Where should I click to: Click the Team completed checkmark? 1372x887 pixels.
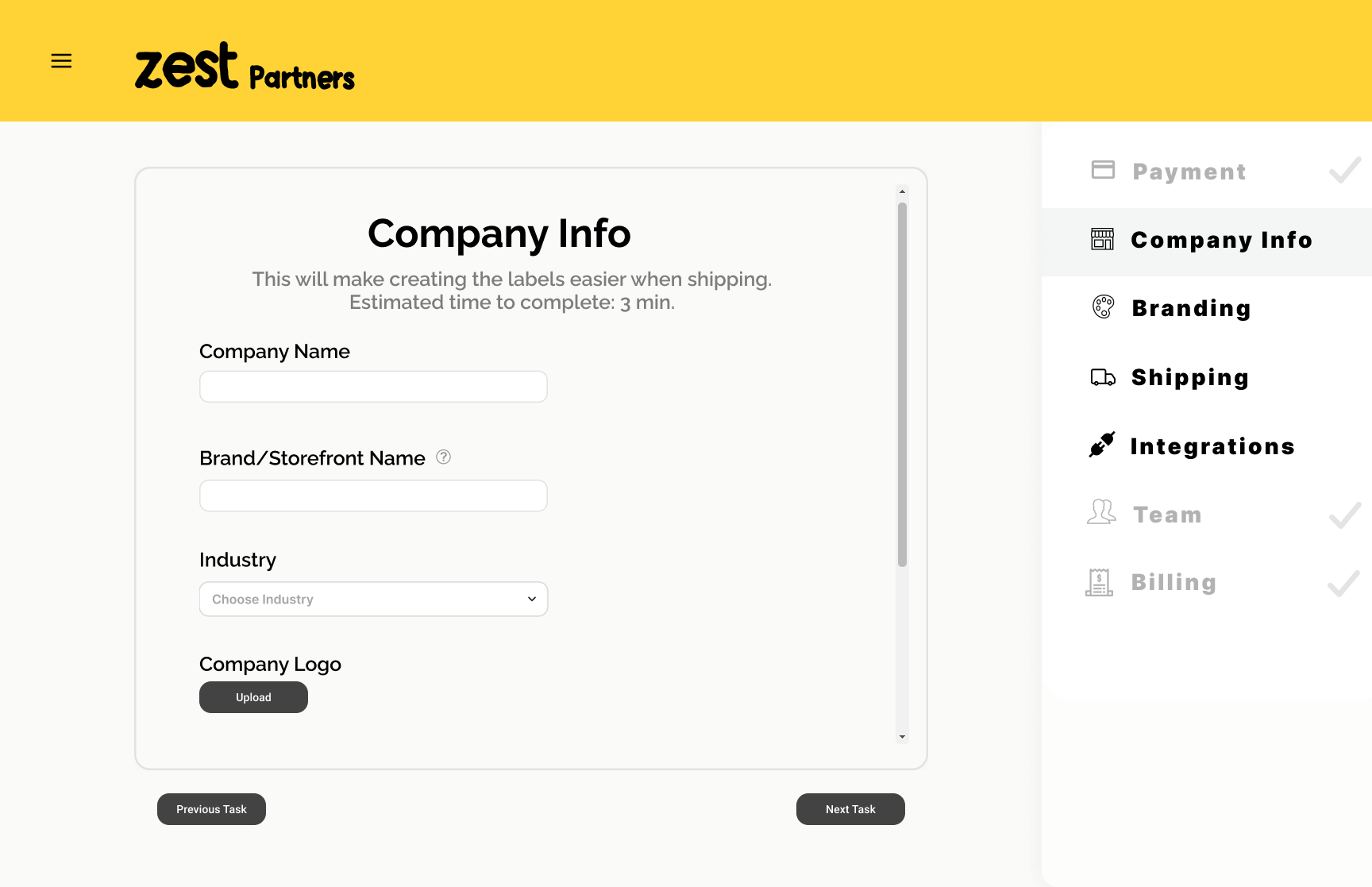point(1345,515)
